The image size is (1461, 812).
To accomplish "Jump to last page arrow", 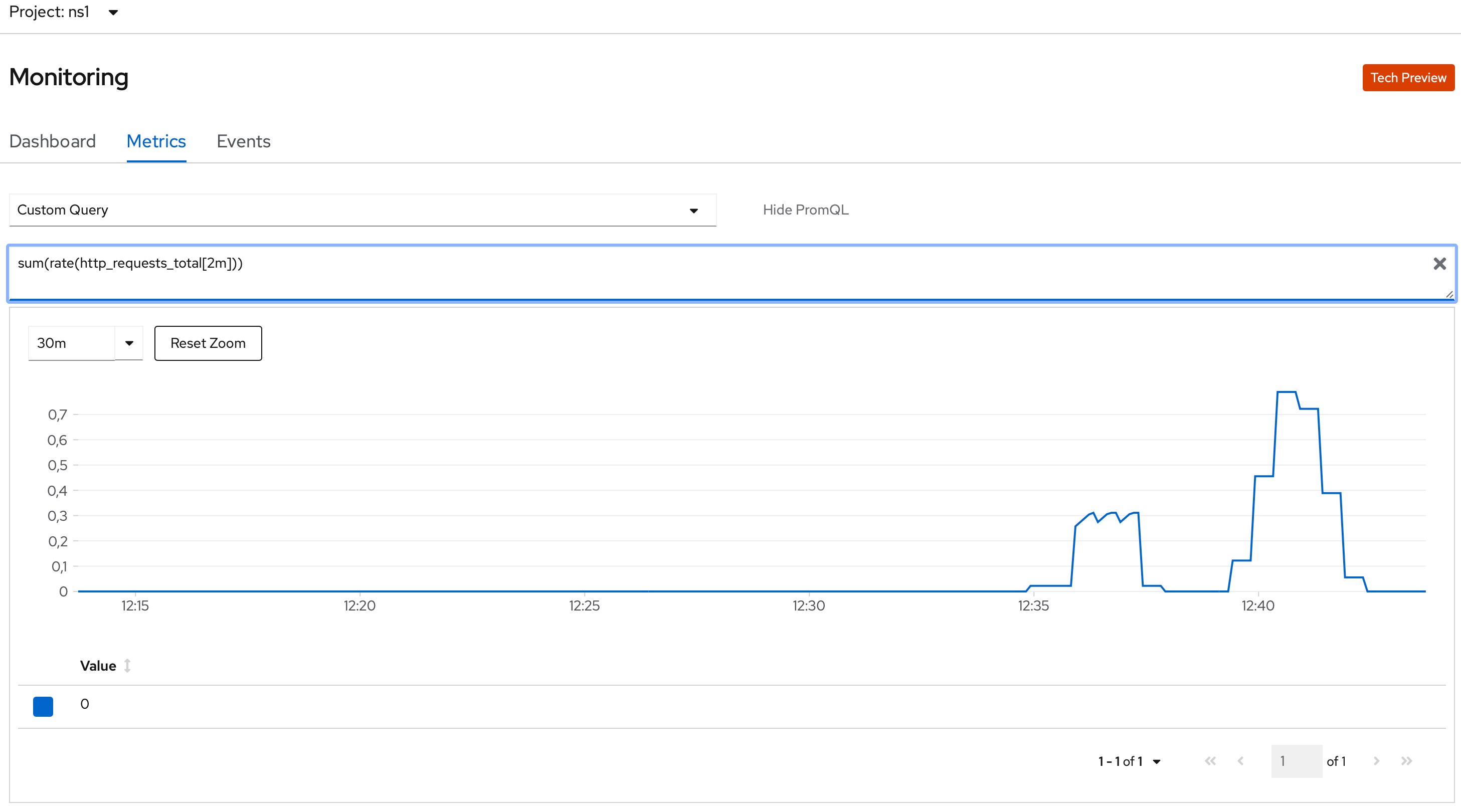I will coord(1406,761).
